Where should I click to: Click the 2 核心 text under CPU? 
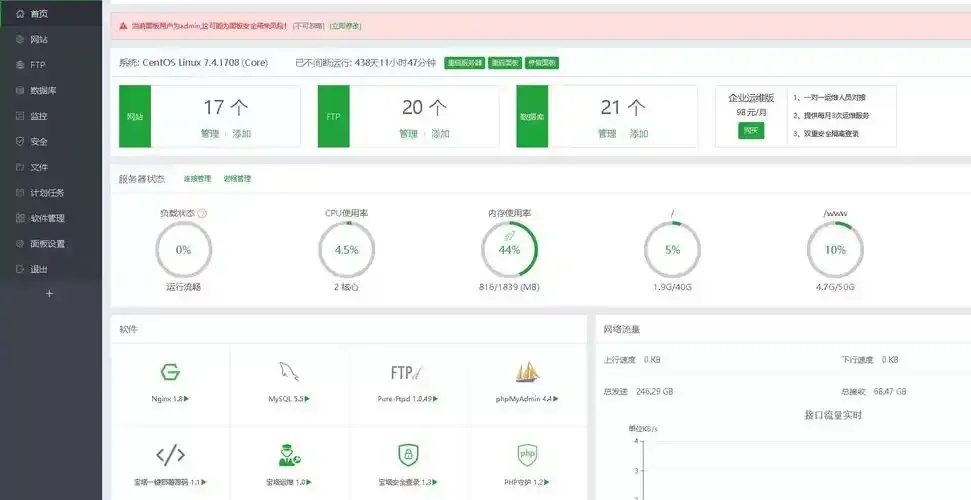(346, 287)
